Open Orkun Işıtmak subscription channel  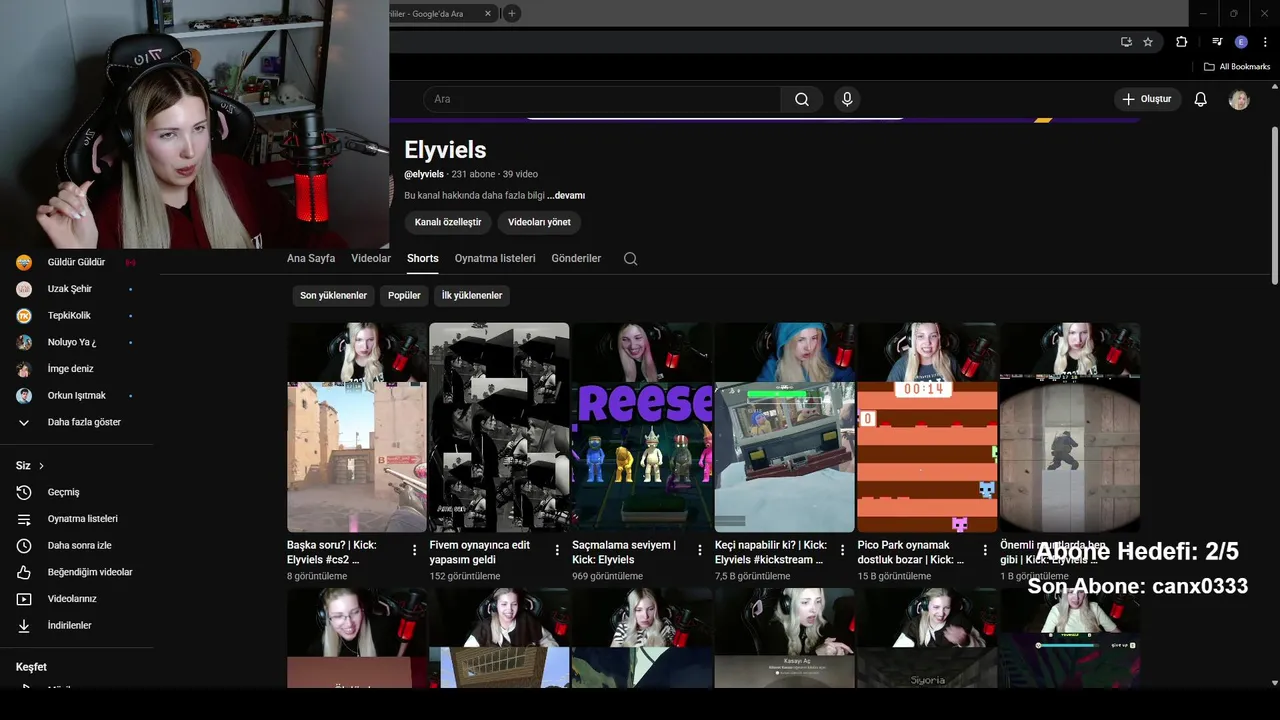(x=76, y=395)
